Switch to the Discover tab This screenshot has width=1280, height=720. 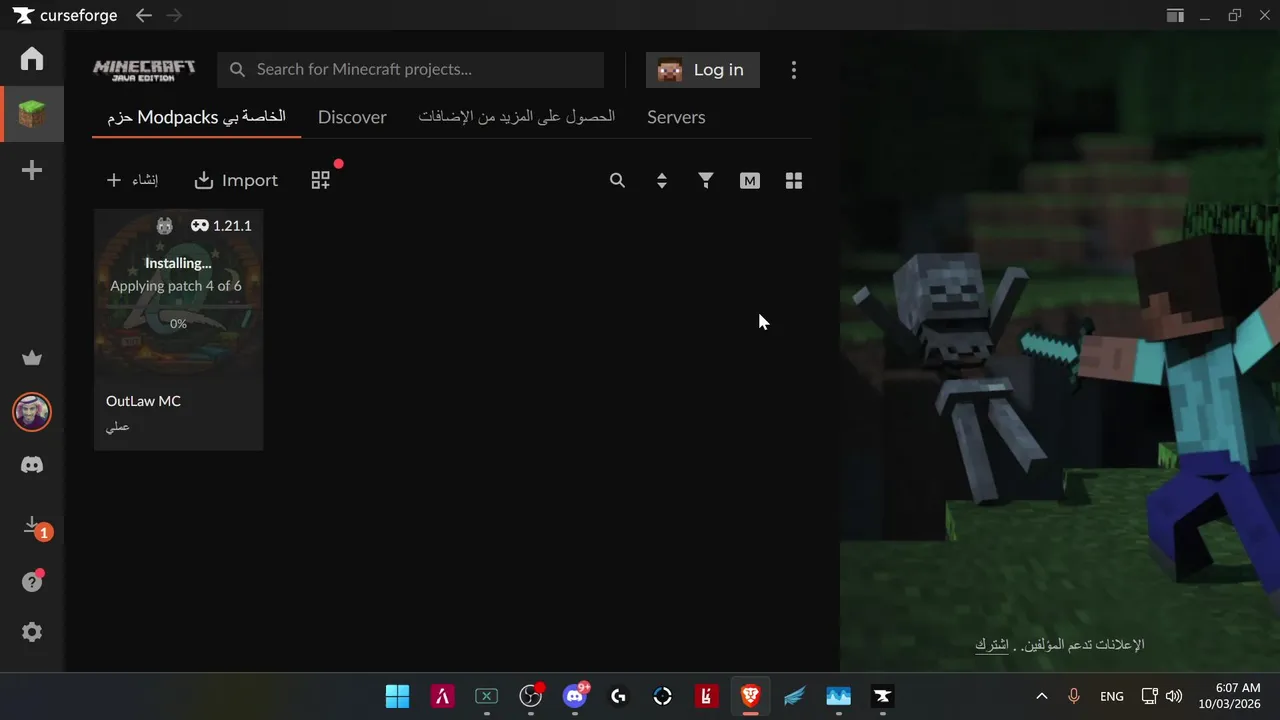tap(352, 117)
